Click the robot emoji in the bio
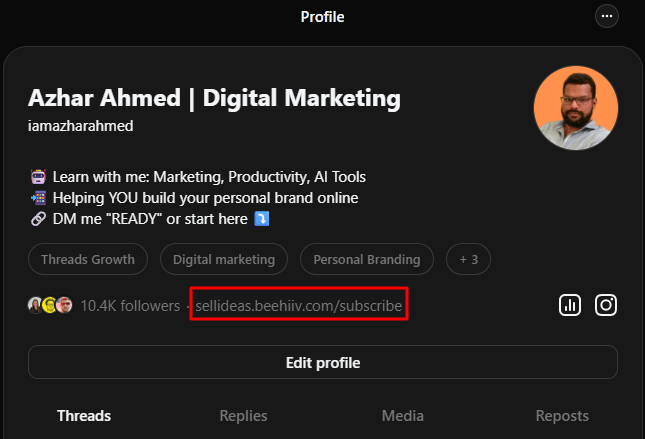 tap(39, 176)
